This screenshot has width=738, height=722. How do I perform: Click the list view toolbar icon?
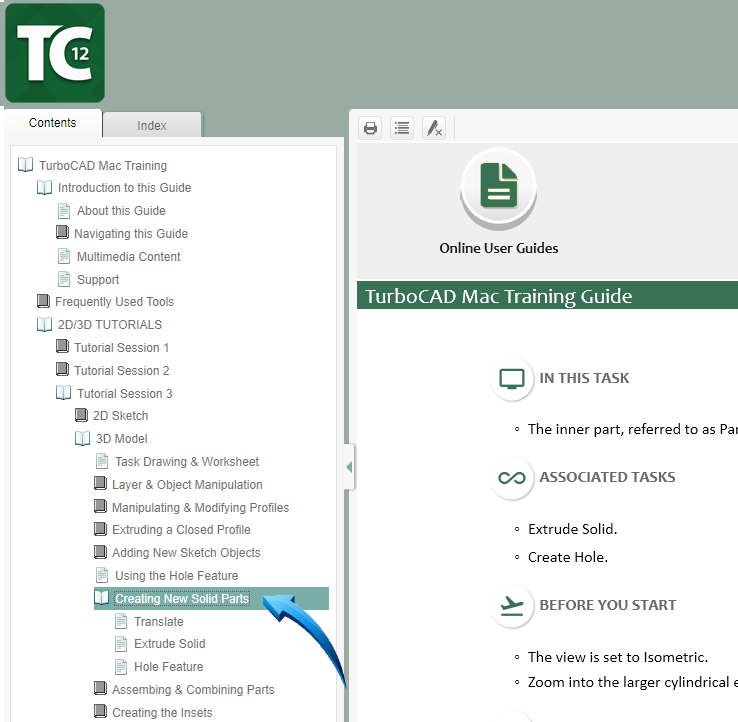coord(402,128)
